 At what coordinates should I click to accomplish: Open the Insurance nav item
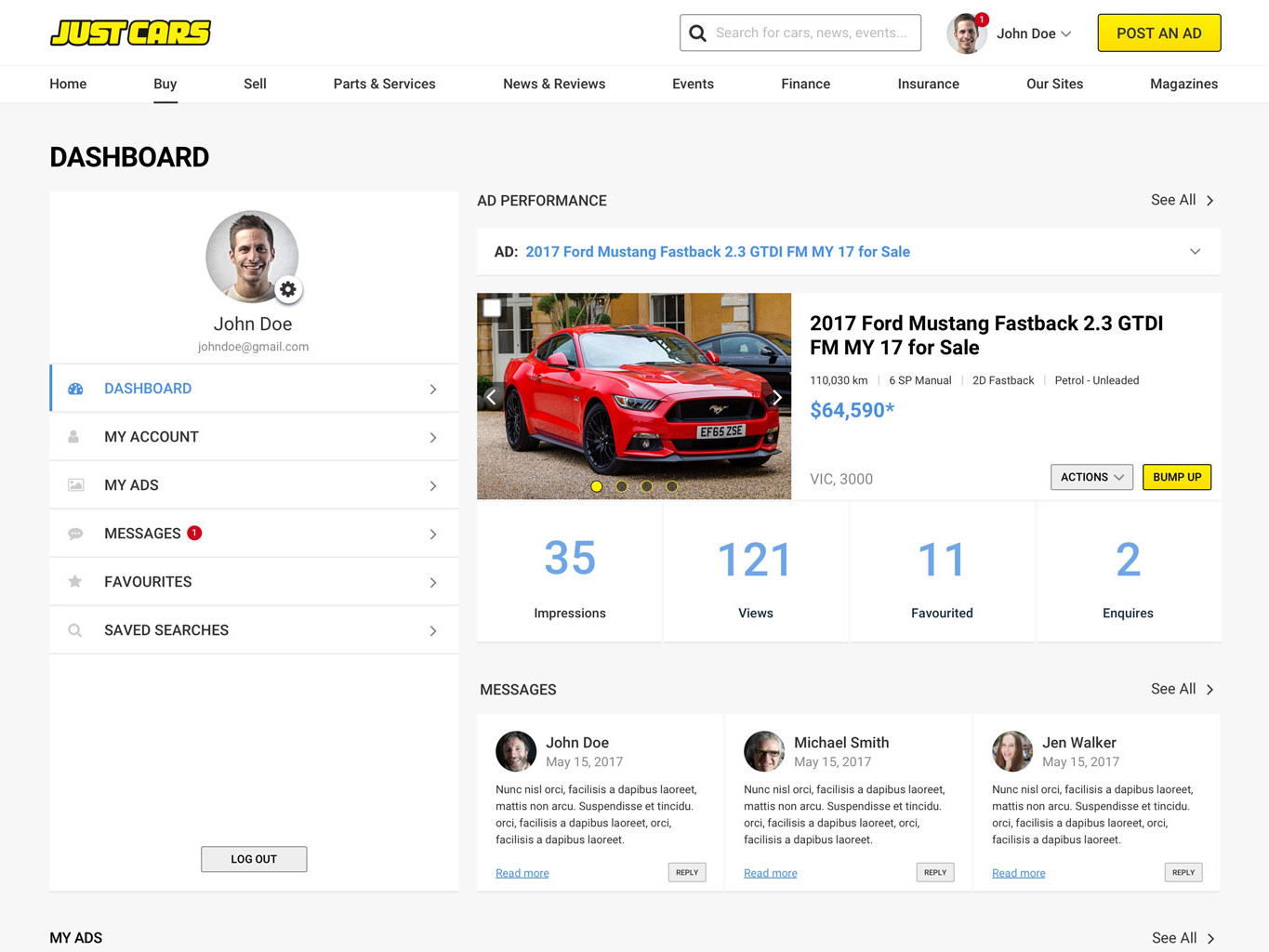click(x=928, y=84)
